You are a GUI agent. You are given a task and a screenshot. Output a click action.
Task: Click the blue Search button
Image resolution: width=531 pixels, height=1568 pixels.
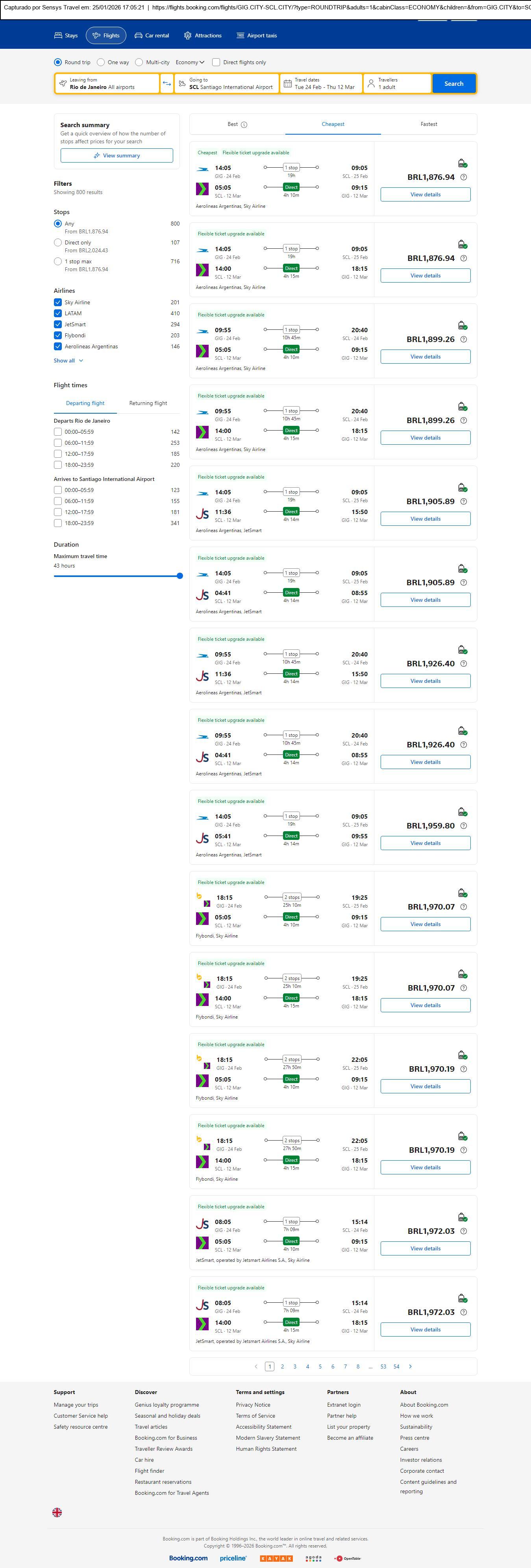pos(454,83)
